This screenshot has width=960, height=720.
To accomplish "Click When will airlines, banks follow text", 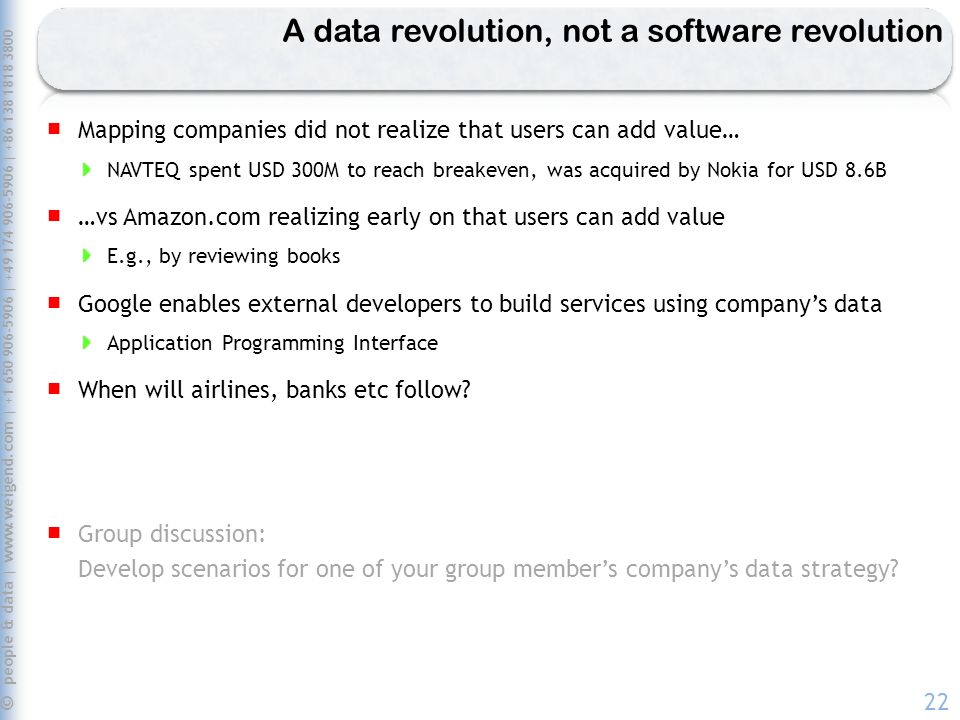I will [274, 390].
